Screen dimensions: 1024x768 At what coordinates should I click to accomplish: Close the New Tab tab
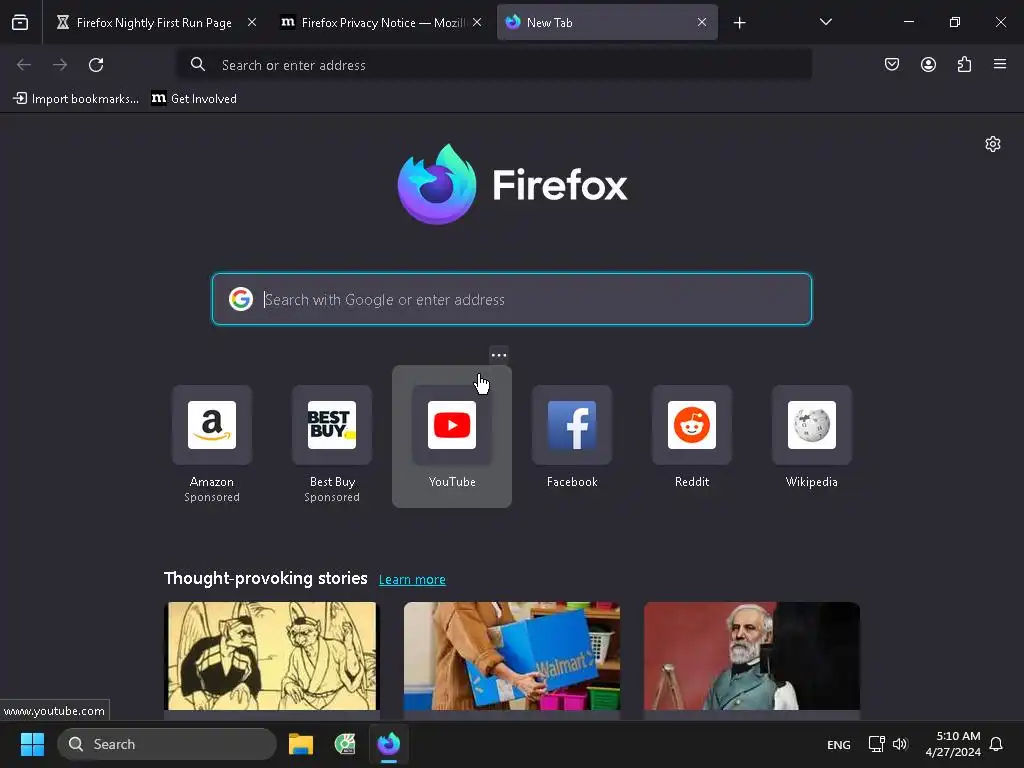(702, 22)
